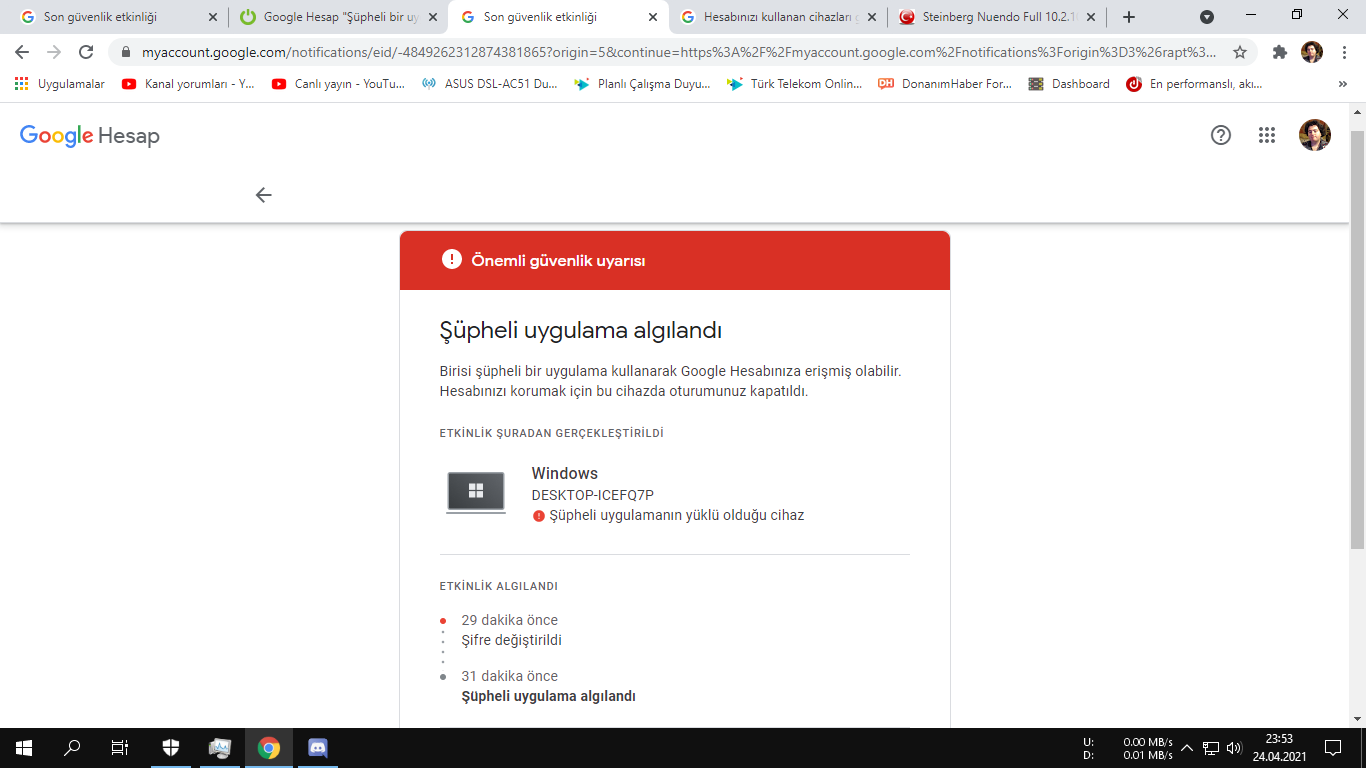Image resolution: width=1366 pixels, height=768 pixels.
Task: Open the Discord app on the taskbar
Action: point(318,747)
